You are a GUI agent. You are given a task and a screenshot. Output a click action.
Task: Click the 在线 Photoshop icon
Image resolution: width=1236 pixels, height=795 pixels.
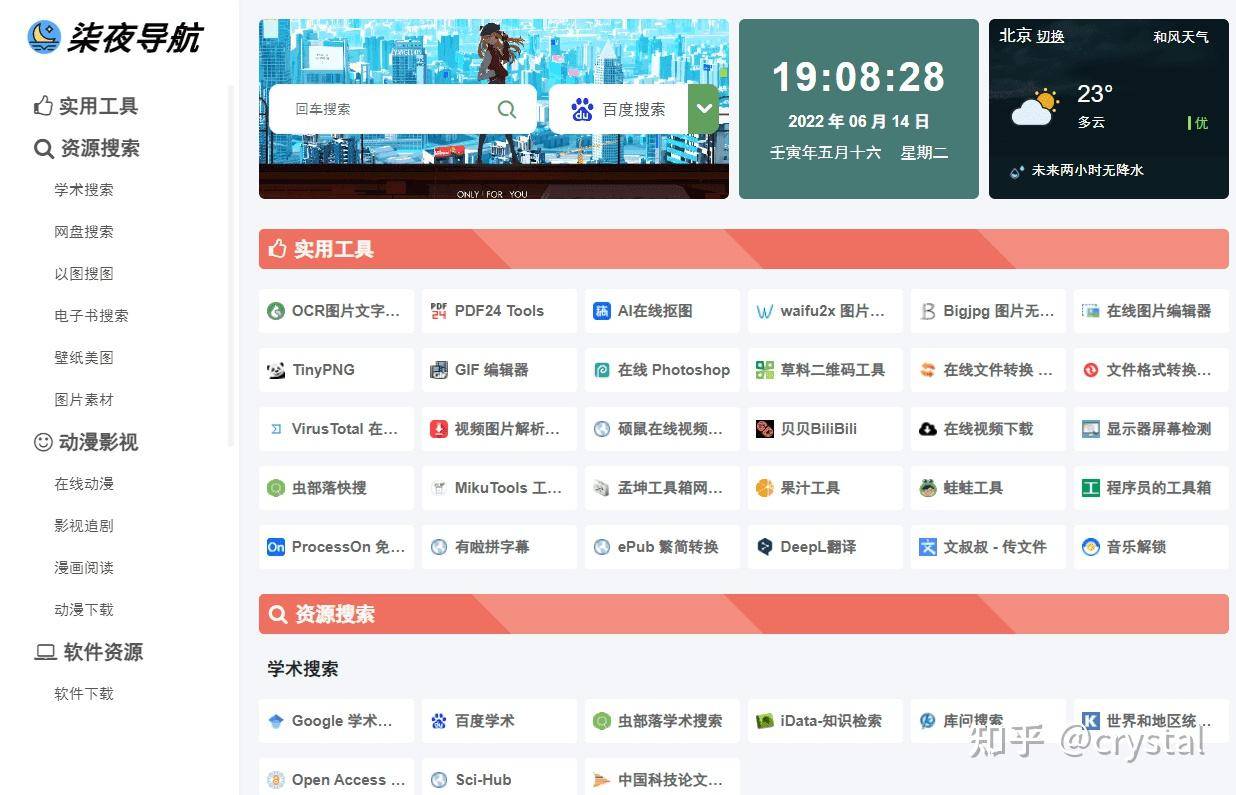[602, 370]
